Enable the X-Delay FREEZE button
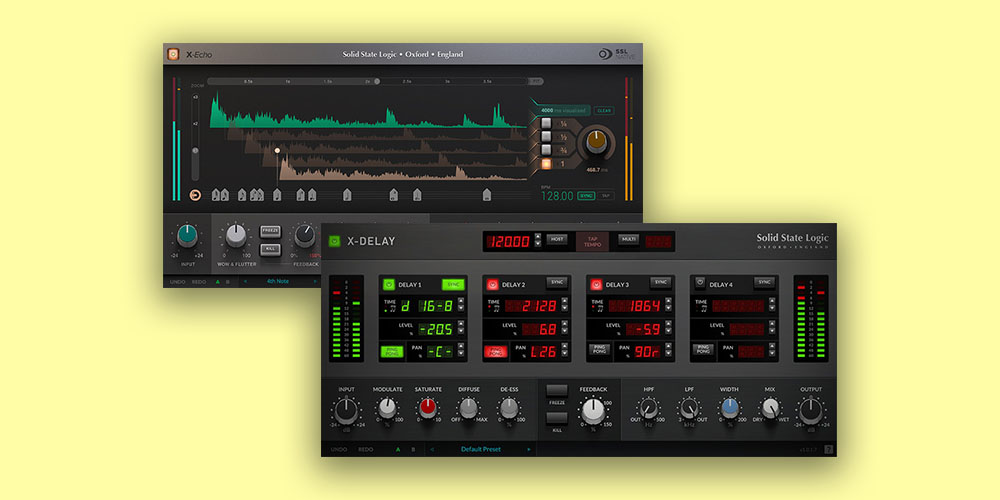 point(557,390)
